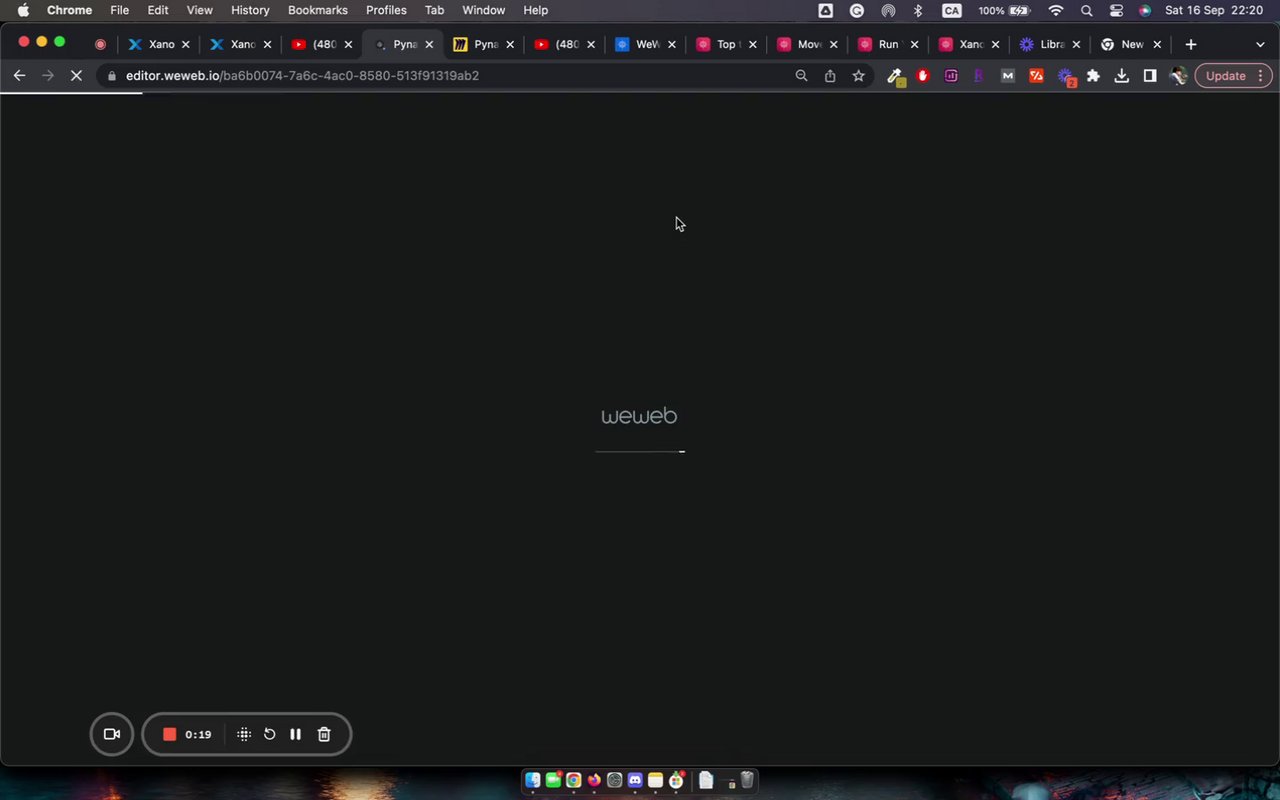Open the drawing tools grid icon
1280x800 pixels.
pos(244,734)
